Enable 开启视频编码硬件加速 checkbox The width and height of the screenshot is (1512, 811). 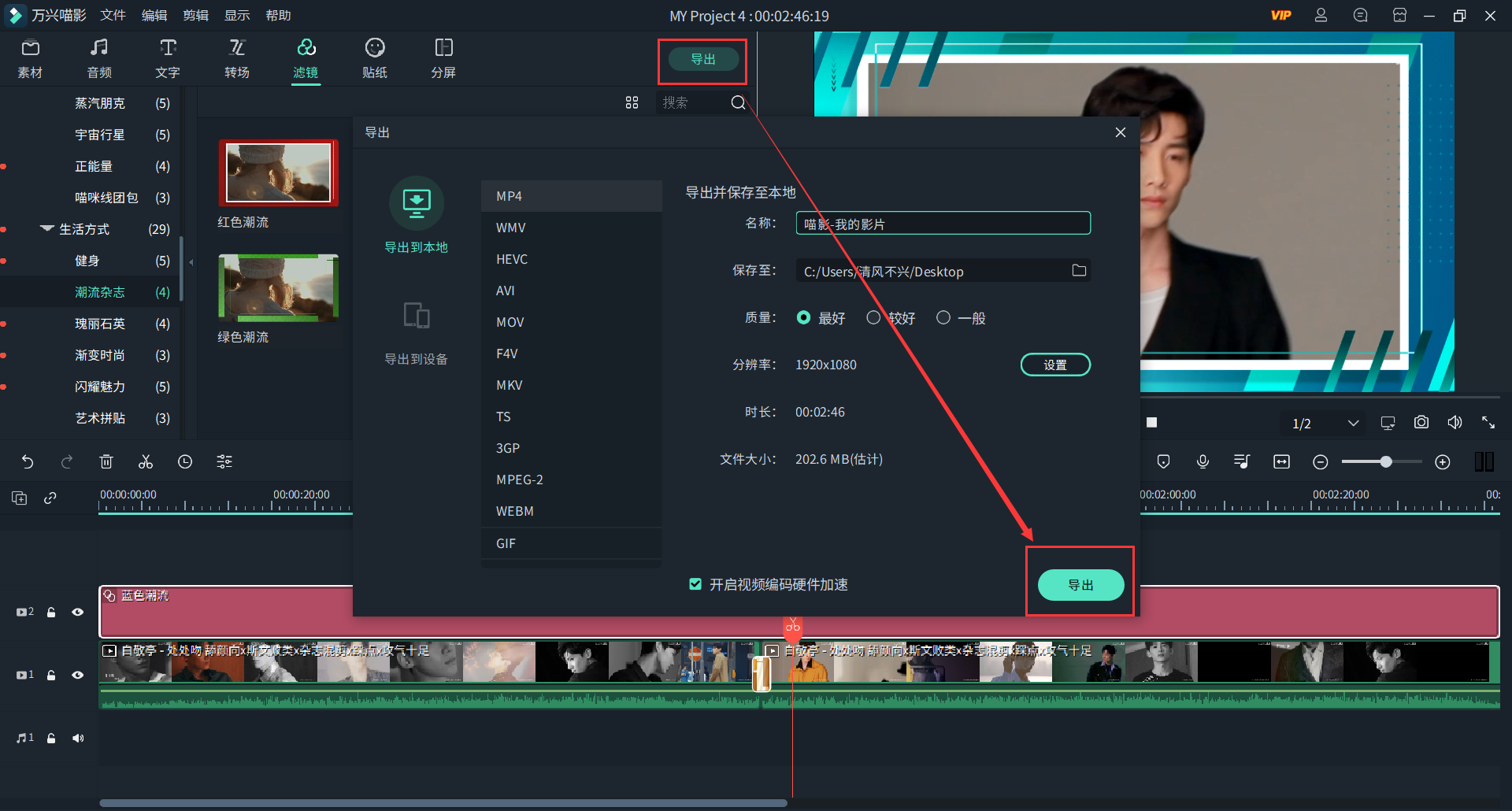point(695,584)
